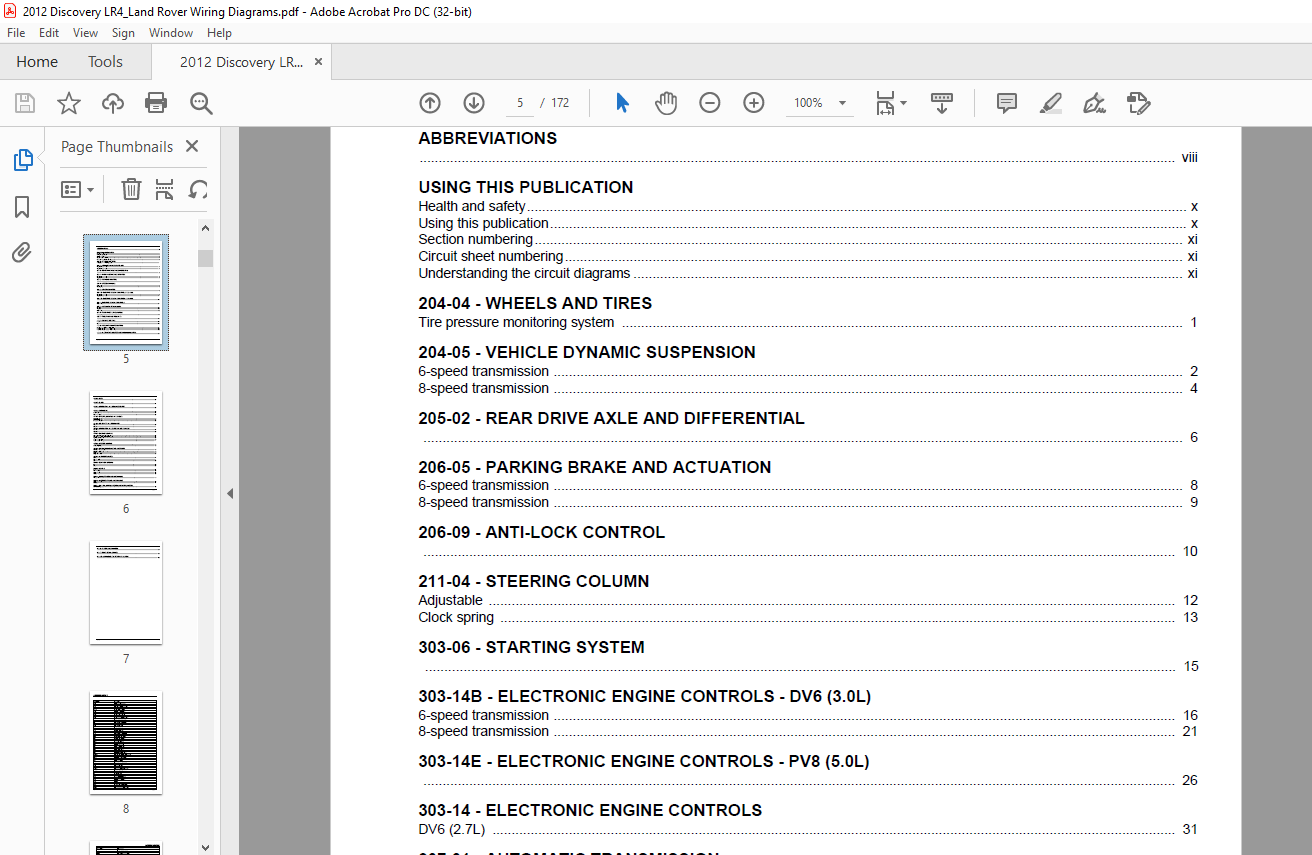
Task: Open the Window menu
Action: tap(171, 33)
